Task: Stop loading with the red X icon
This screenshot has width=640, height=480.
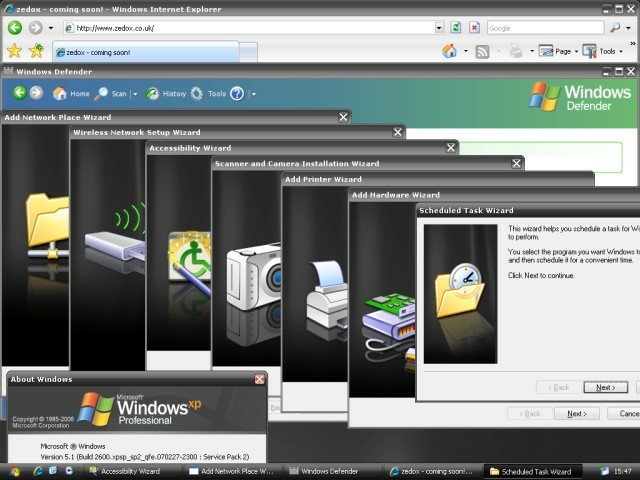Action: click(x=474, y=28)
